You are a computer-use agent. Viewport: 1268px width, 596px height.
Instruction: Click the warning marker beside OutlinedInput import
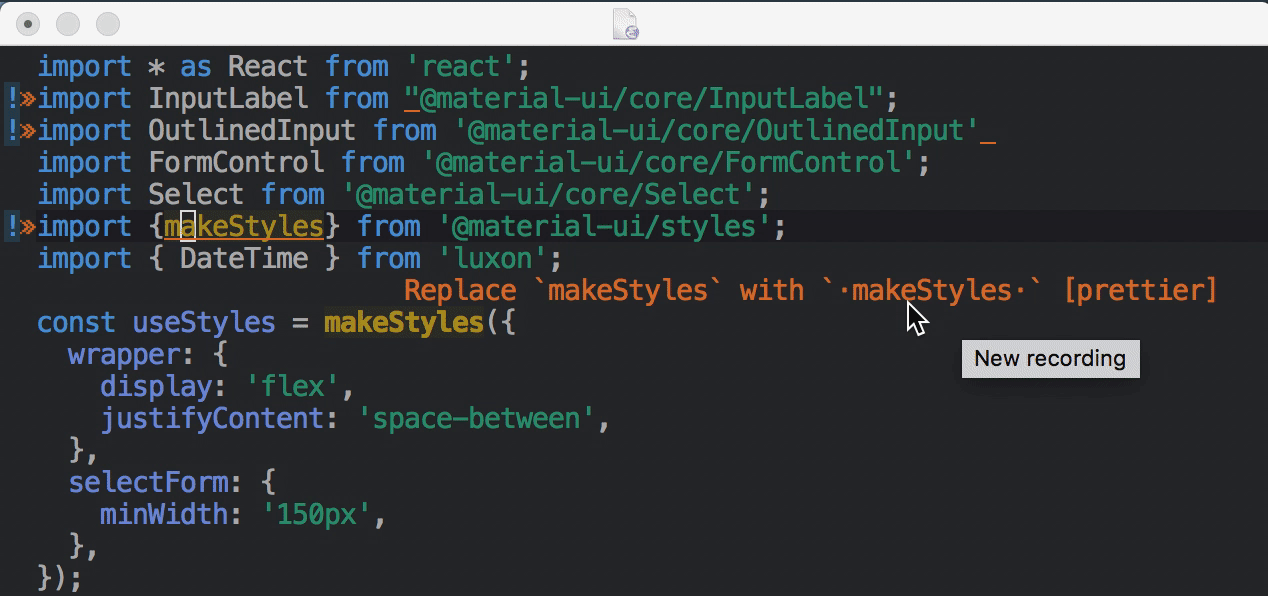(19, 131)
